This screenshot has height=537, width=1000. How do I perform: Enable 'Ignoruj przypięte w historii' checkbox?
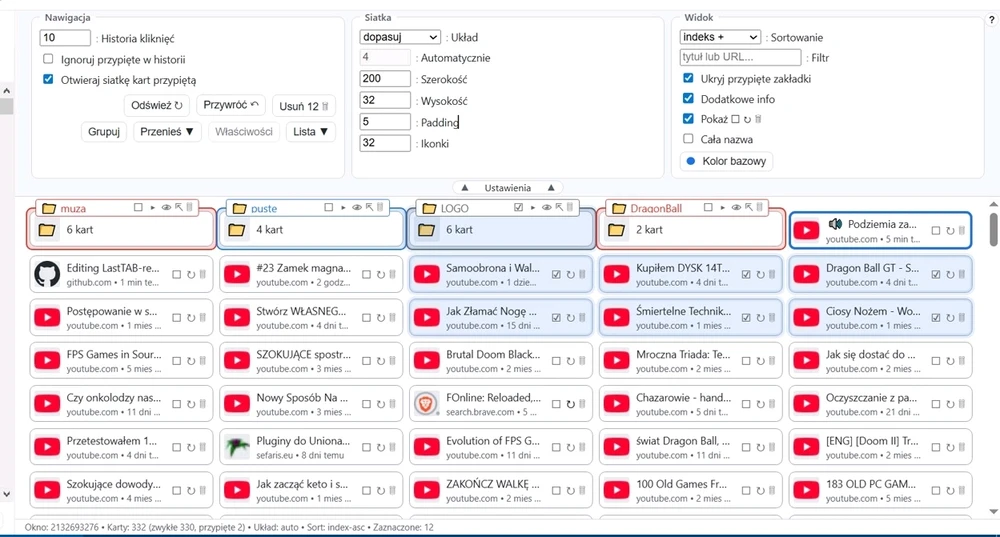coord(48,59)
